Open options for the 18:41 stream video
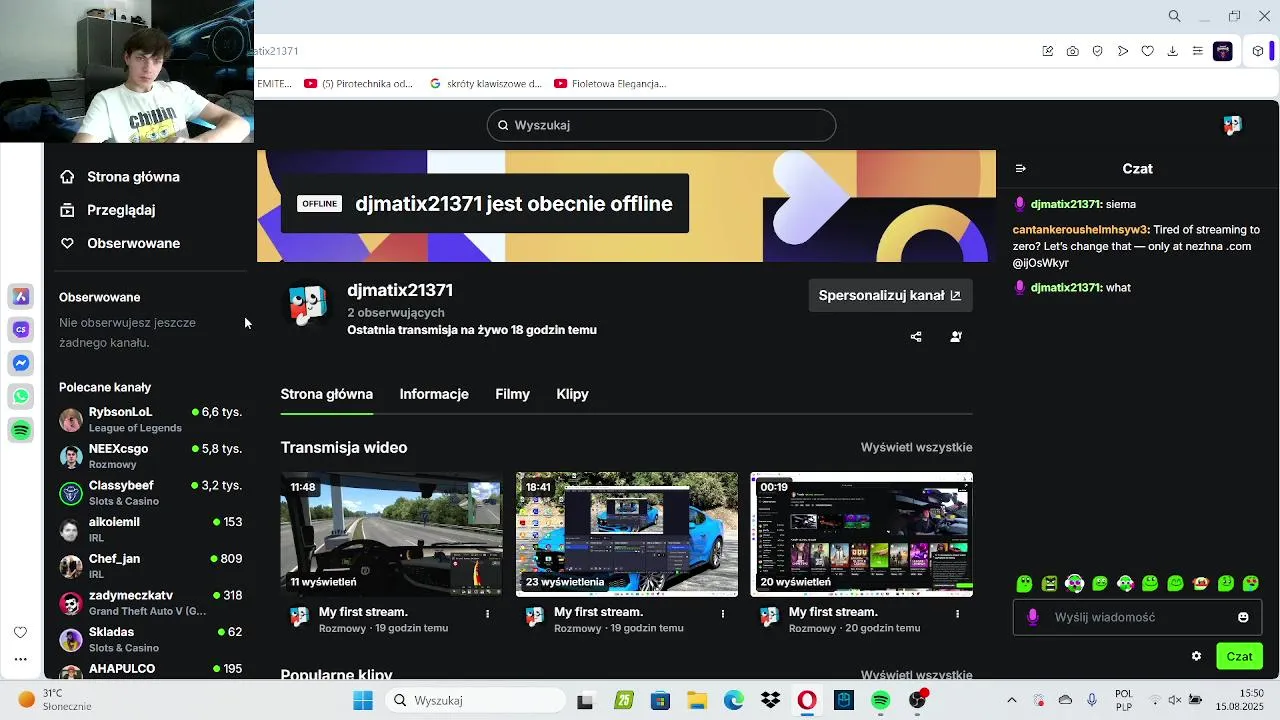The height and width of the screenshot is (720, 1280). [723, 613]
